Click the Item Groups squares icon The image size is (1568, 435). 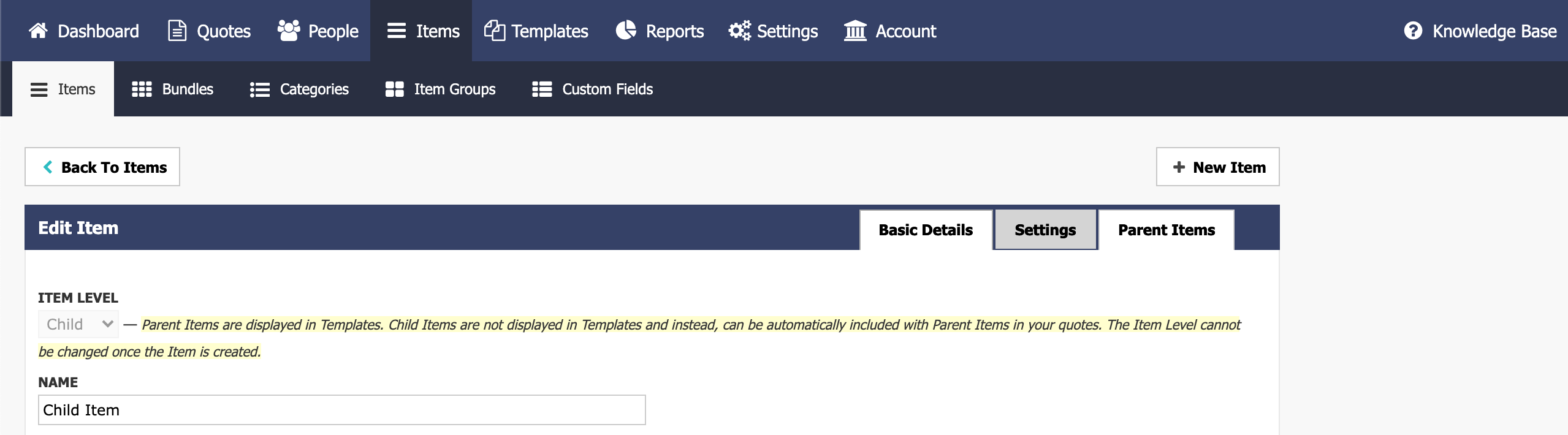click(x=394, y=89)
